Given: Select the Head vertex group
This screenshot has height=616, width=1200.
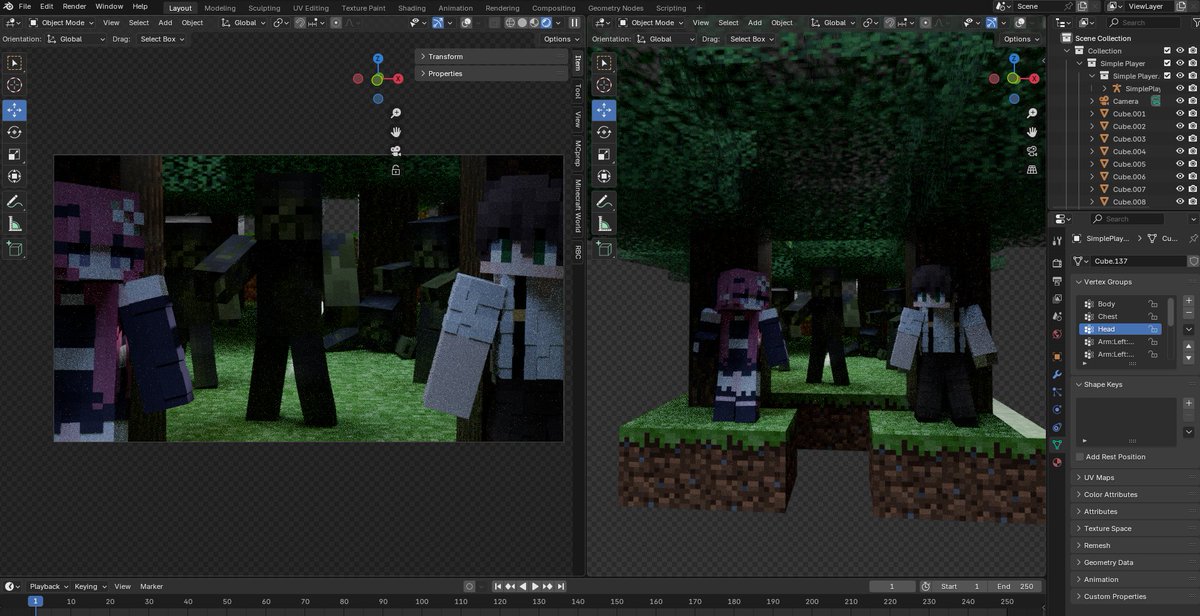Looking at the screenshot, I should pos(1121,329).
